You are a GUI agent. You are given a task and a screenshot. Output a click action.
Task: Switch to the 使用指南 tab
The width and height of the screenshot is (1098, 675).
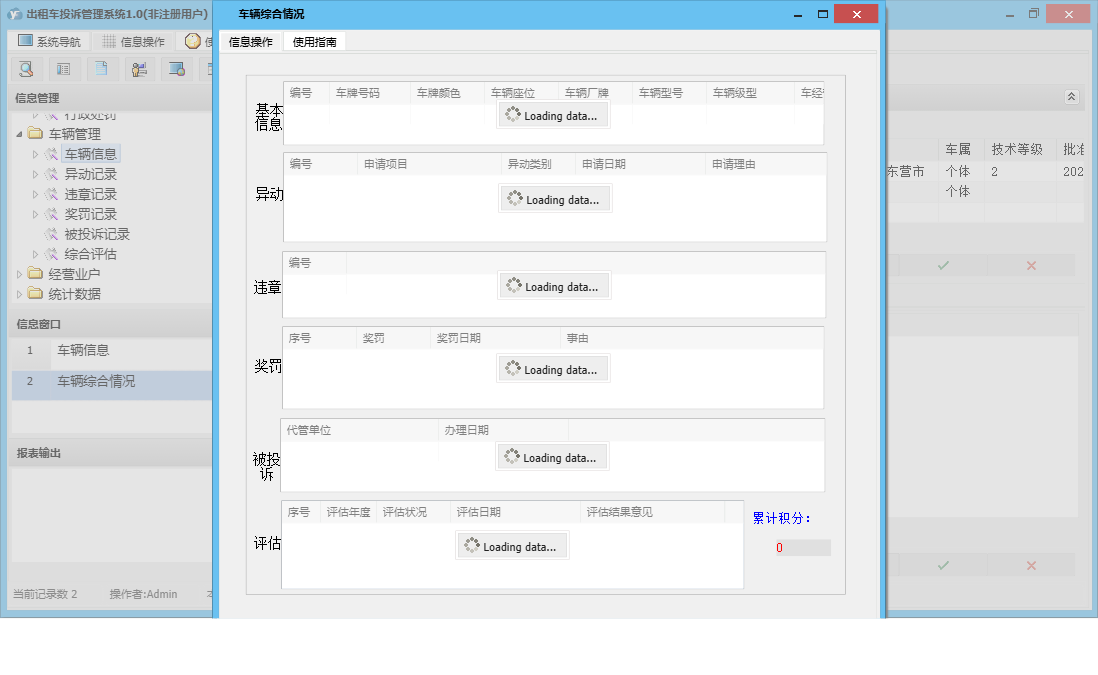[x=316, y=42]
